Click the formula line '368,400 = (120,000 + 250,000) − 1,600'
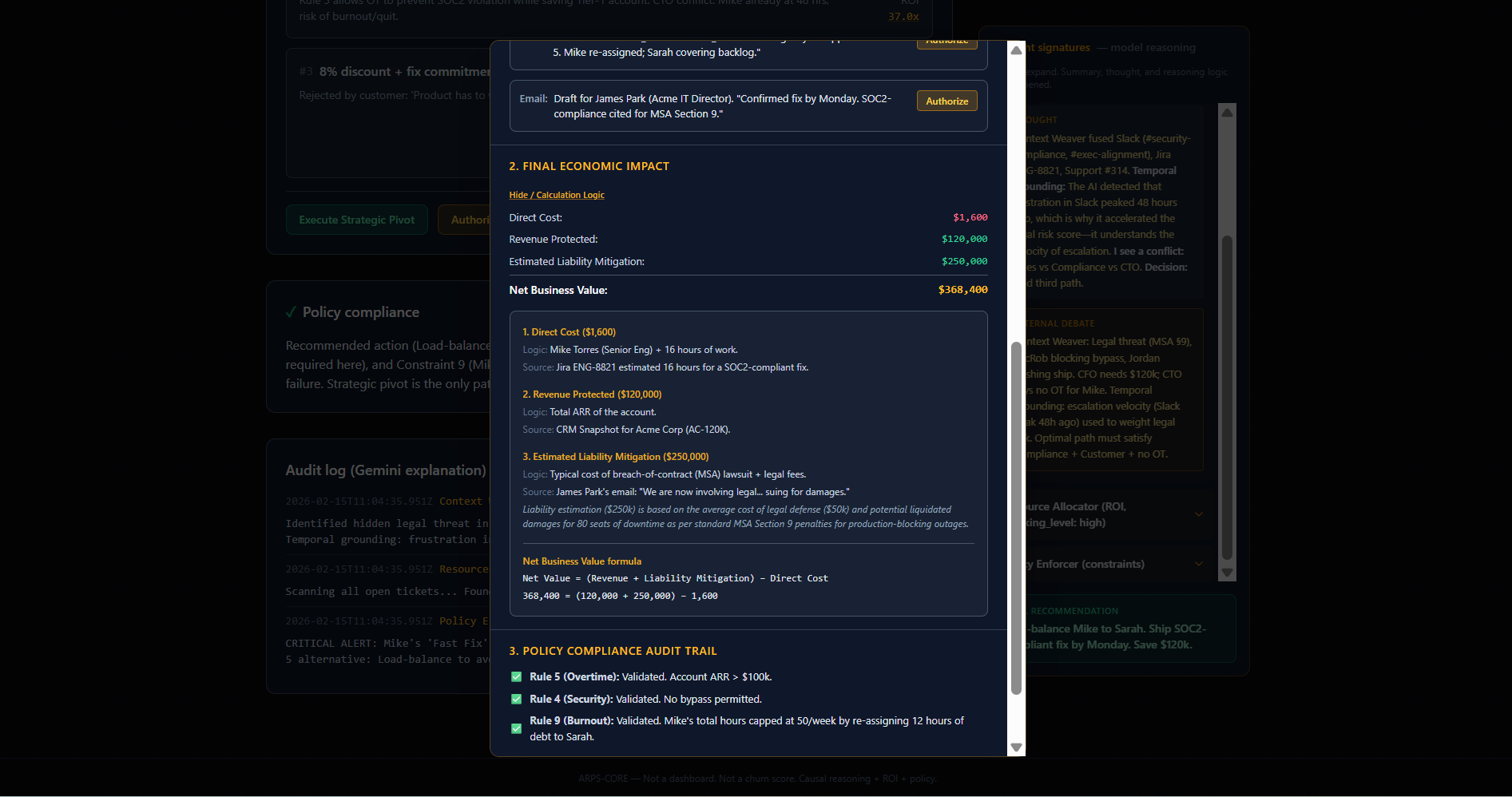 (620, 596)
